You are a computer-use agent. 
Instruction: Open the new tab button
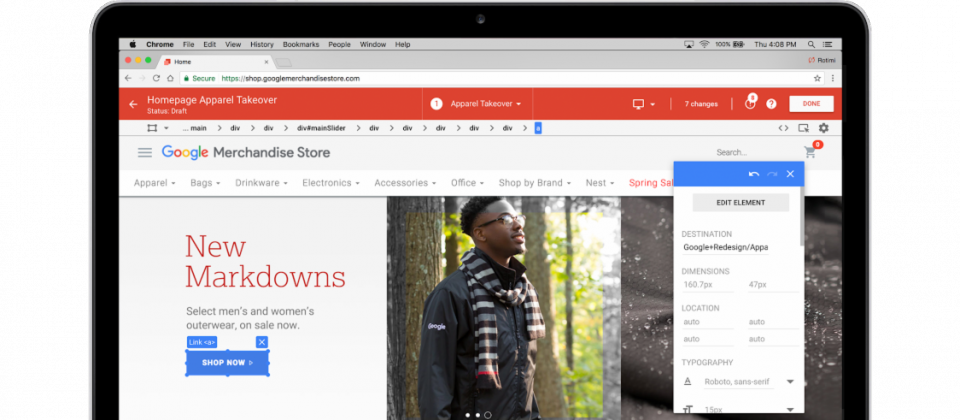pyautogui.click(x=283, y=62)
